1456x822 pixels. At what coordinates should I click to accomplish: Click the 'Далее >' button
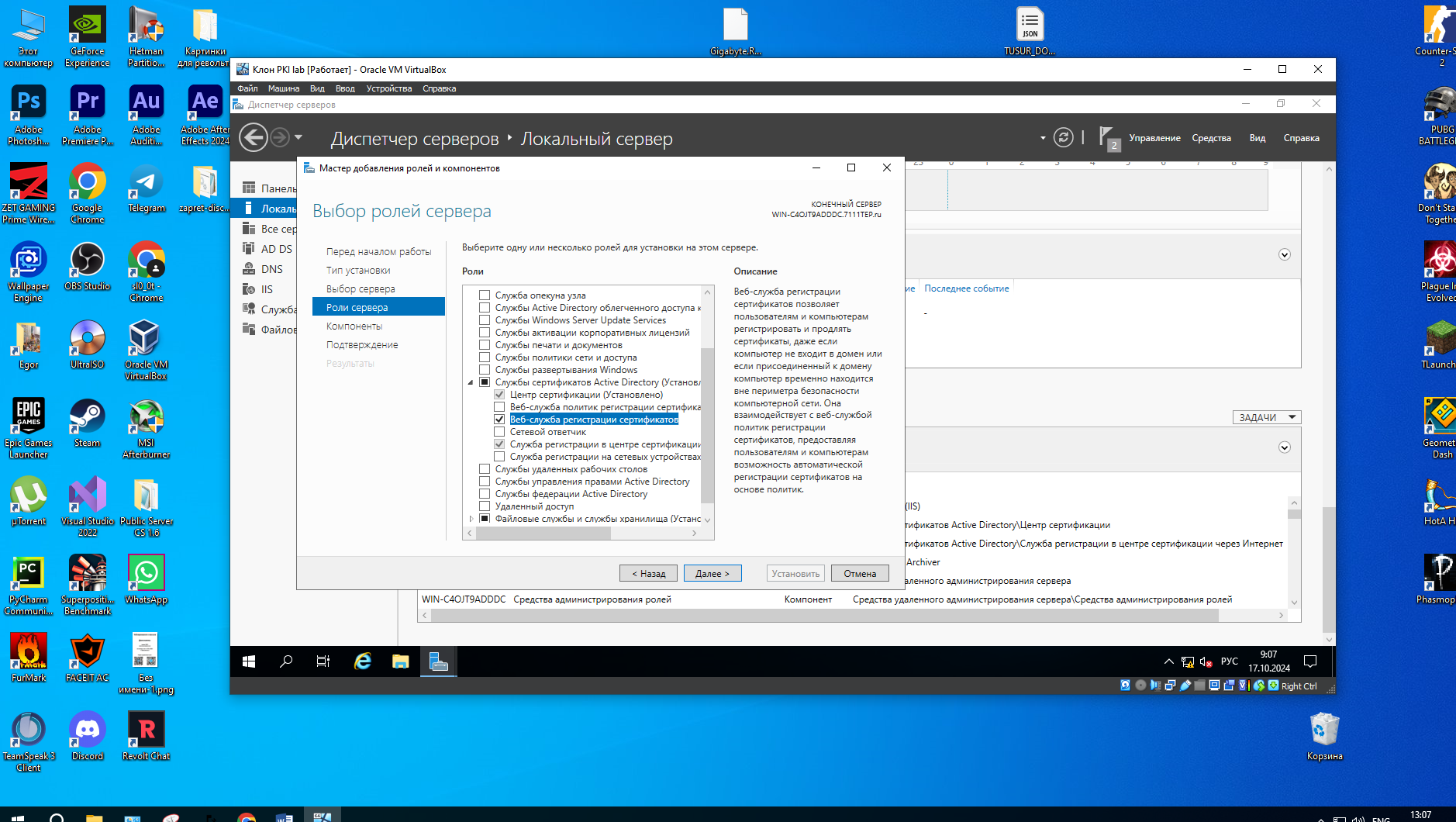point(712,573)
